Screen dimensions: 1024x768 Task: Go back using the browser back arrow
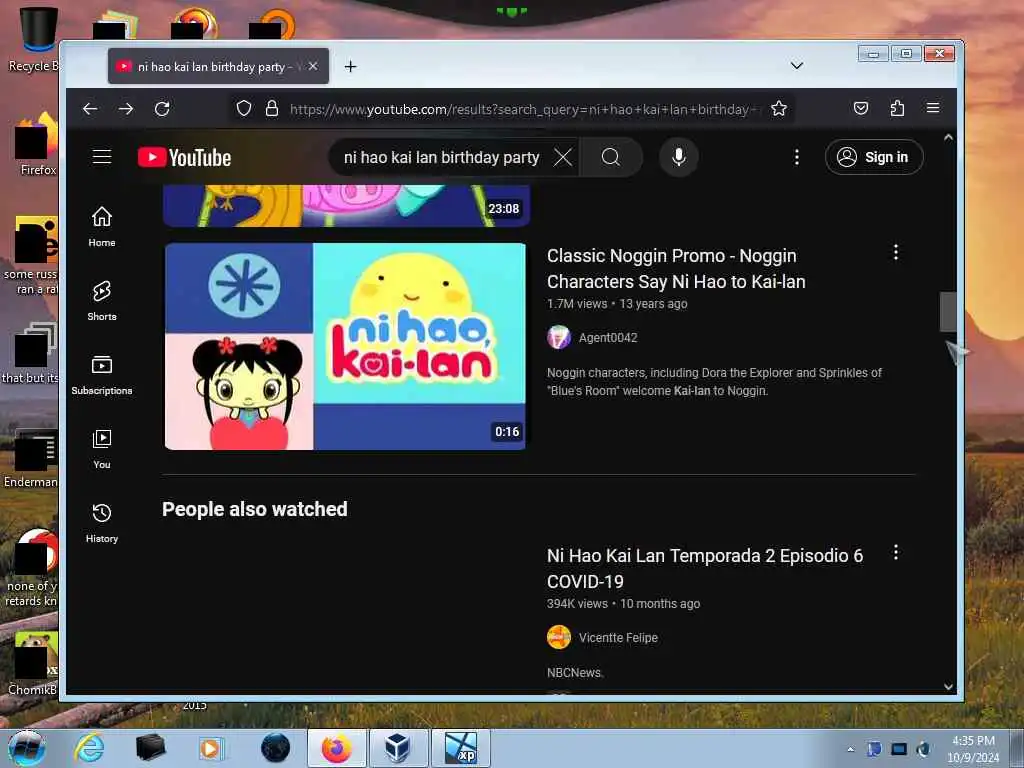[x=90, y=109]
